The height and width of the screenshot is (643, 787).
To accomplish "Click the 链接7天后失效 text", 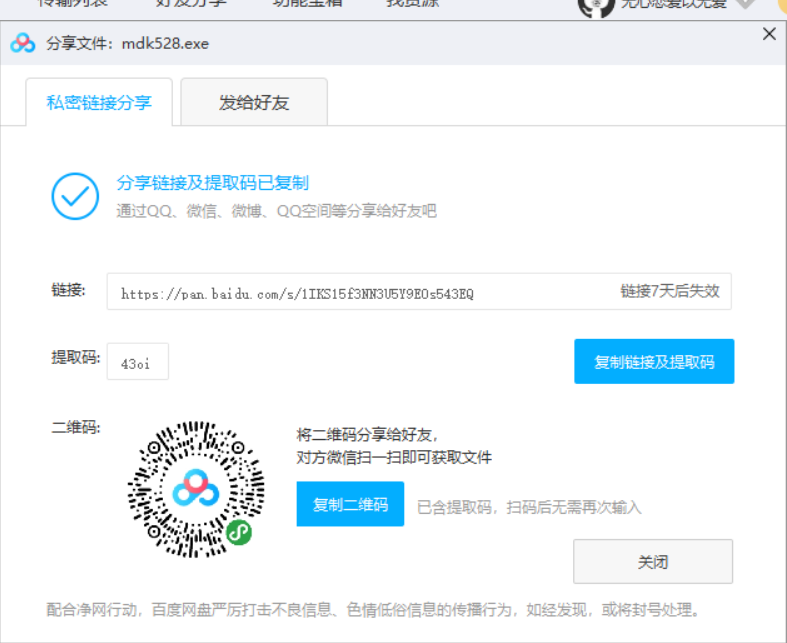I will point(670,291).
